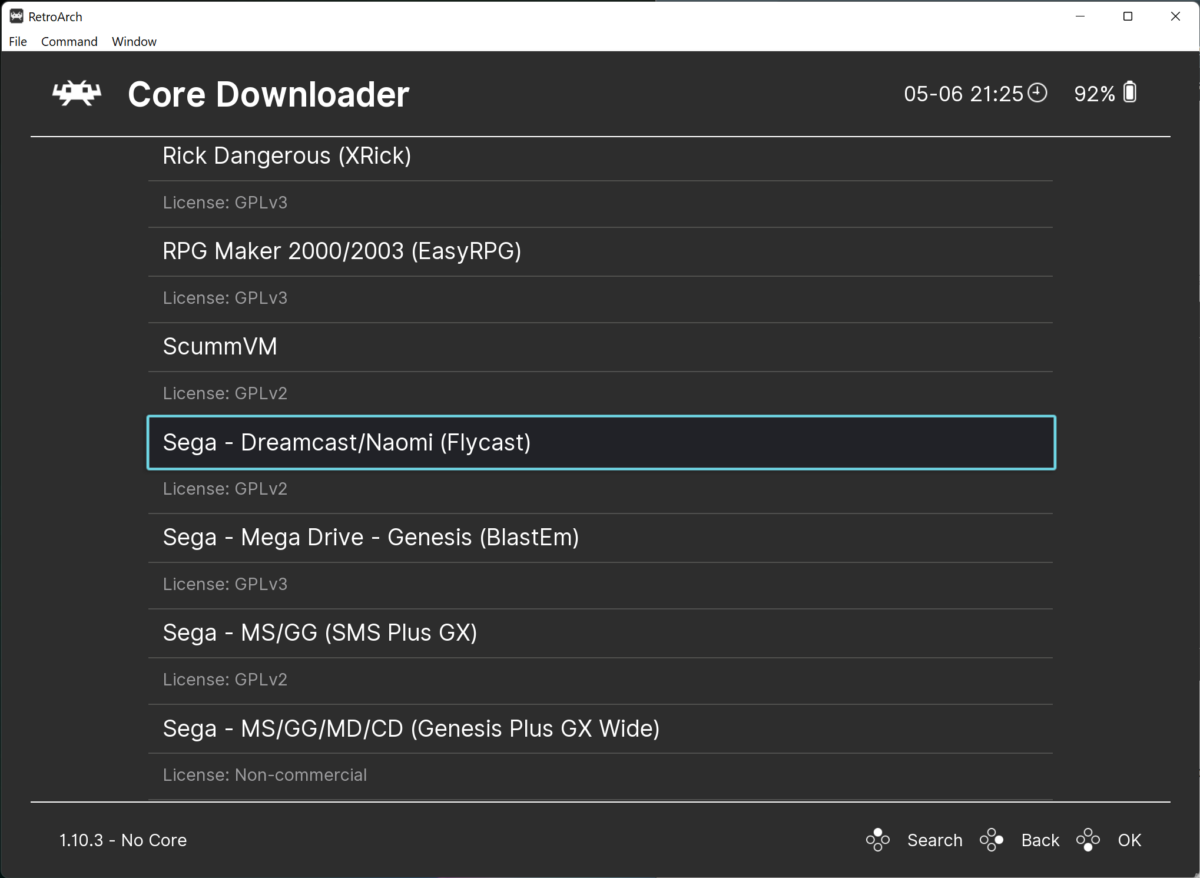Click the gamepad icon next to Search

877,840
